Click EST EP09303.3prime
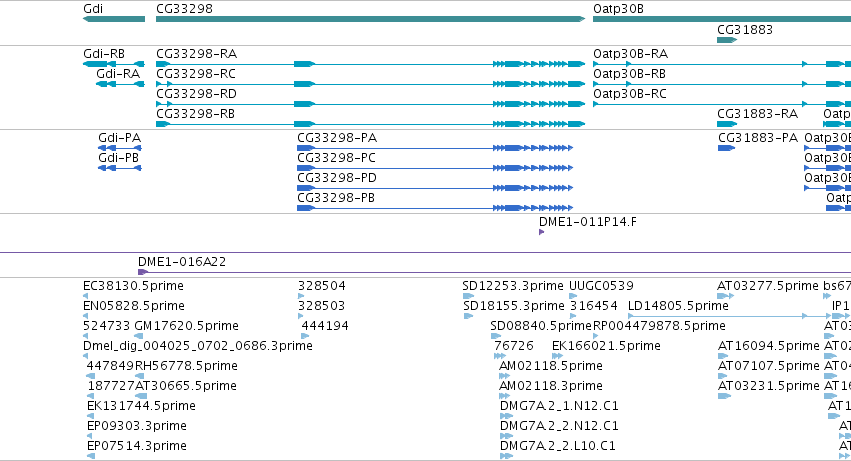The height and width of the screenshot is (461, 851). [137, 426]
